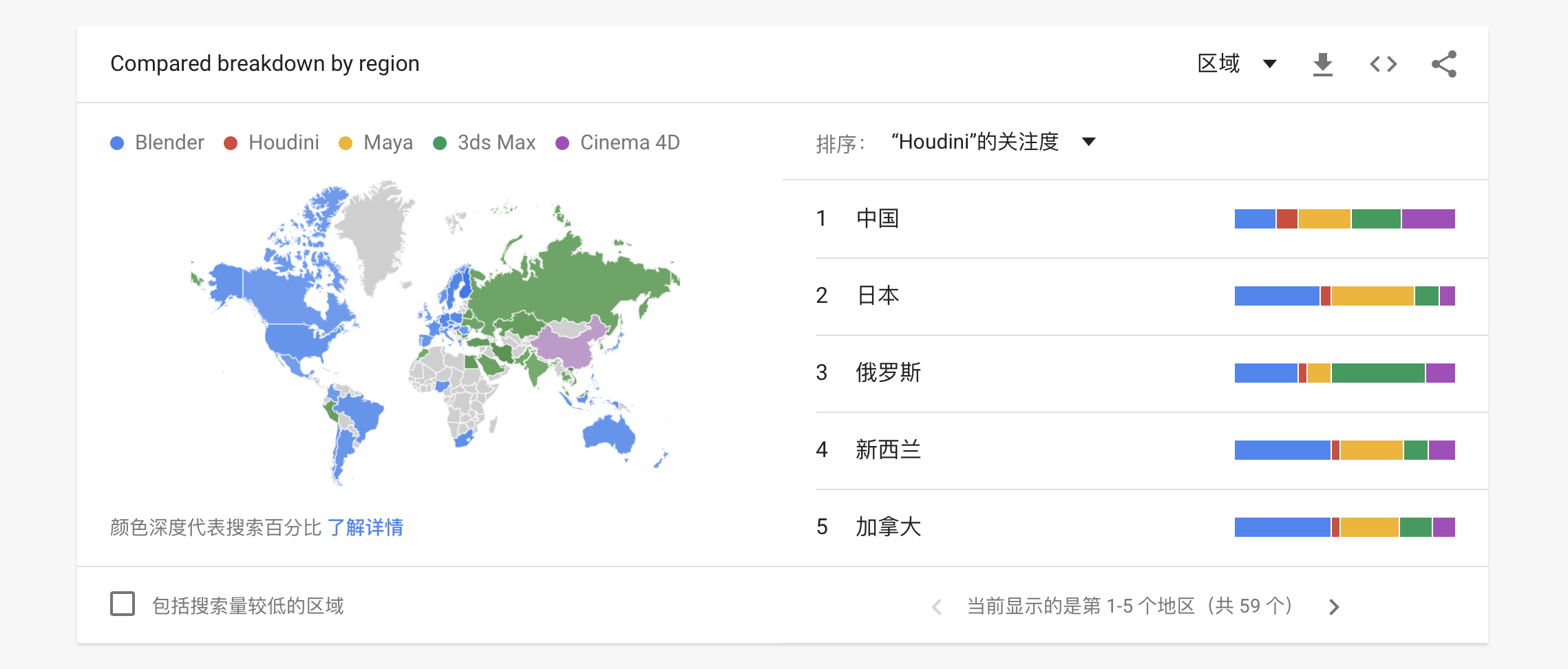1568x669 pixels.
Task: Click the blue Blender bar segment for 日本
Action: 1277,296
